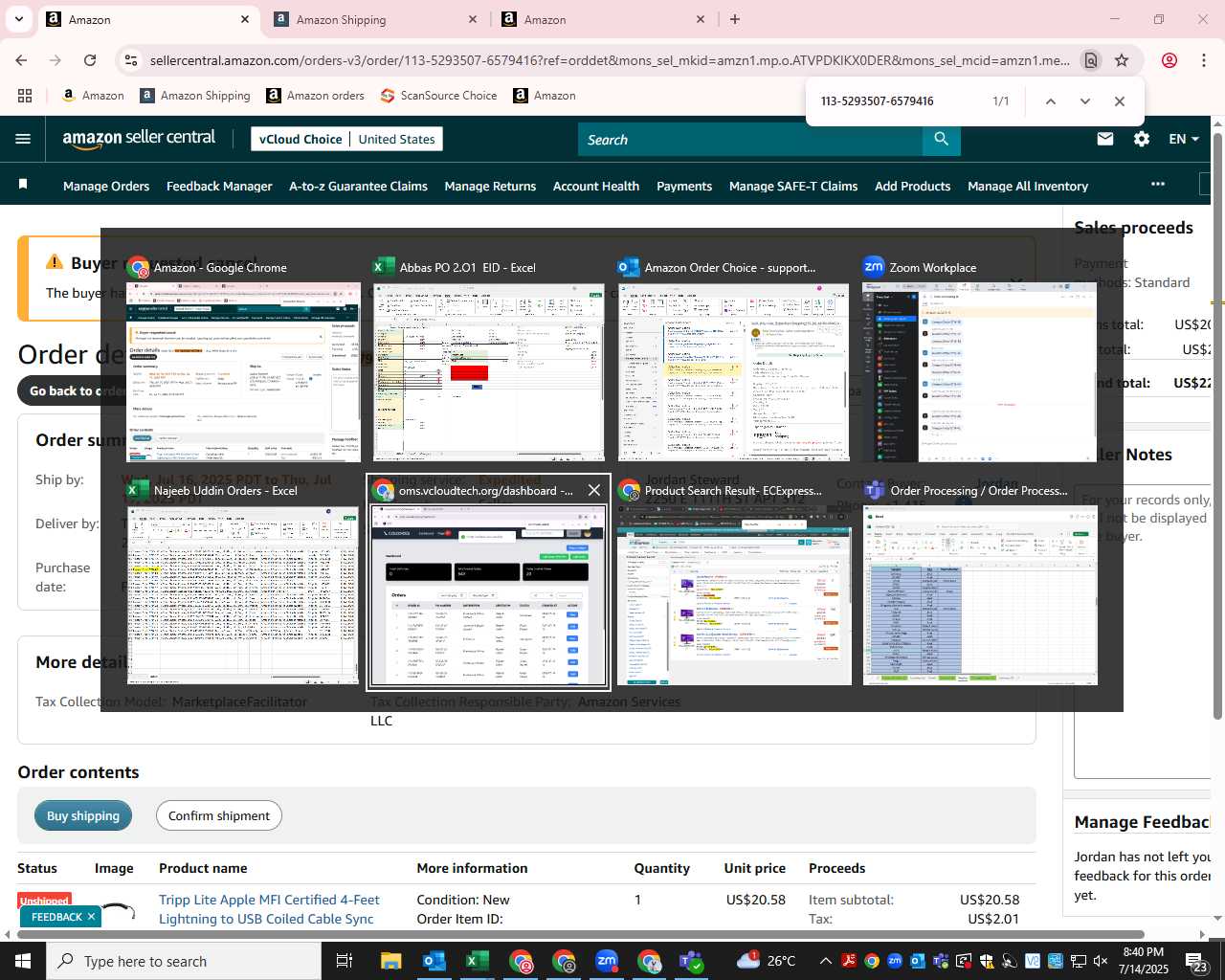
Task: Open Add Products menu item
Action: [912, 186]
